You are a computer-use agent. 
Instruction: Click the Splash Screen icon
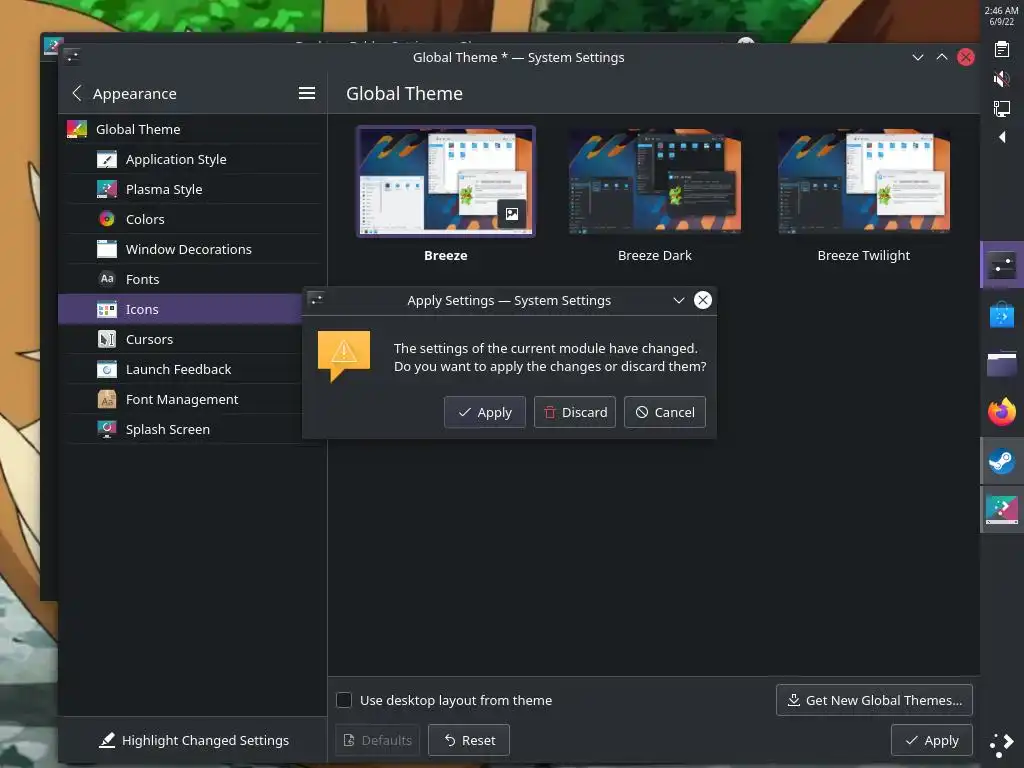[106, 429]
